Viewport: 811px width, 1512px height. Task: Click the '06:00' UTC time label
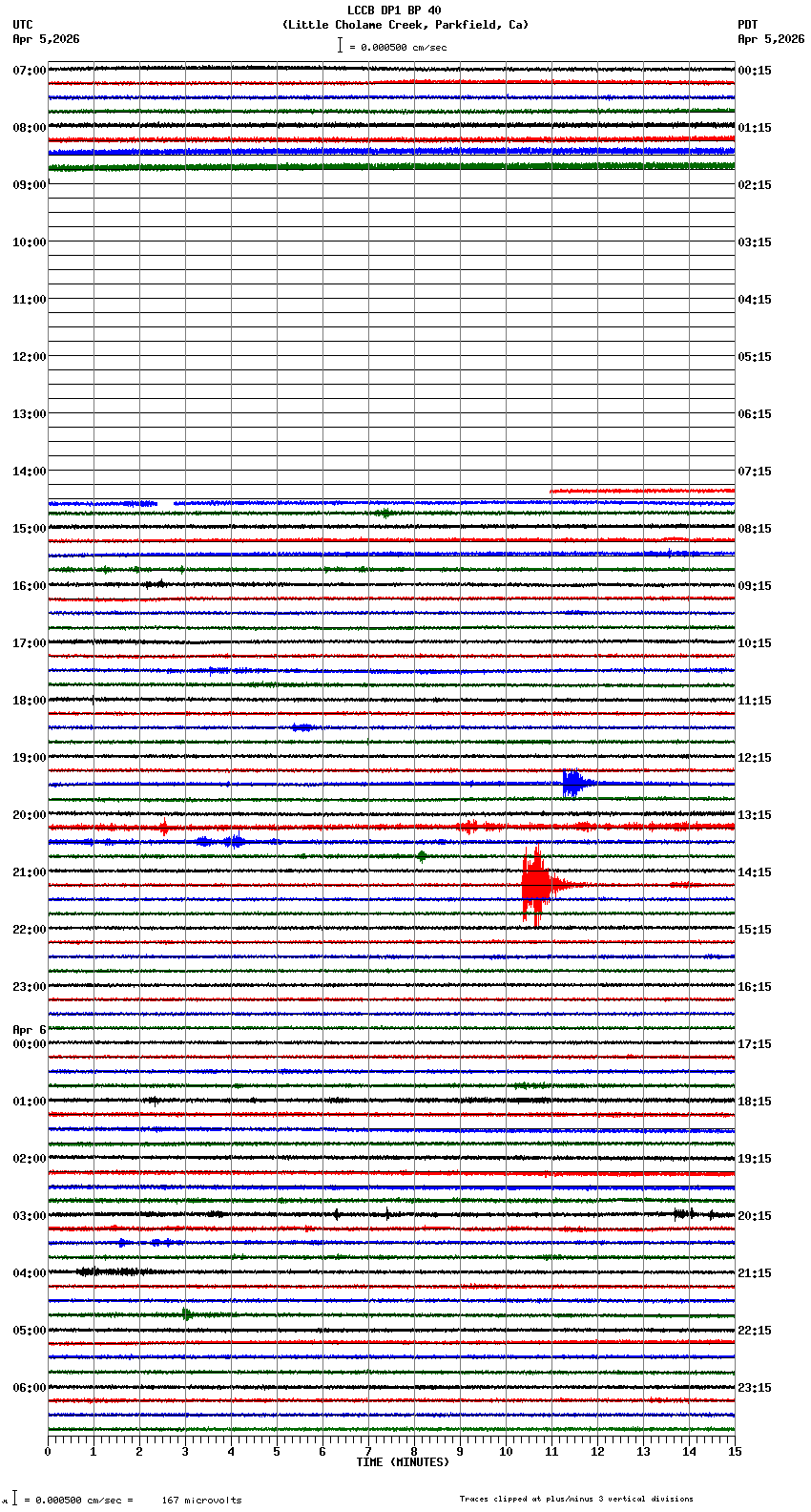(30, 1388)
